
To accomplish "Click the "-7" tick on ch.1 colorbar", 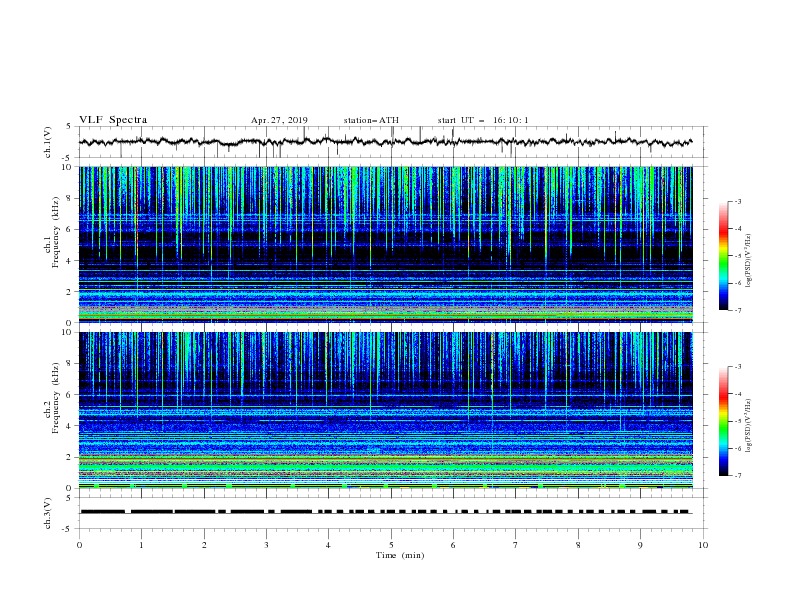I will point(737,310).
